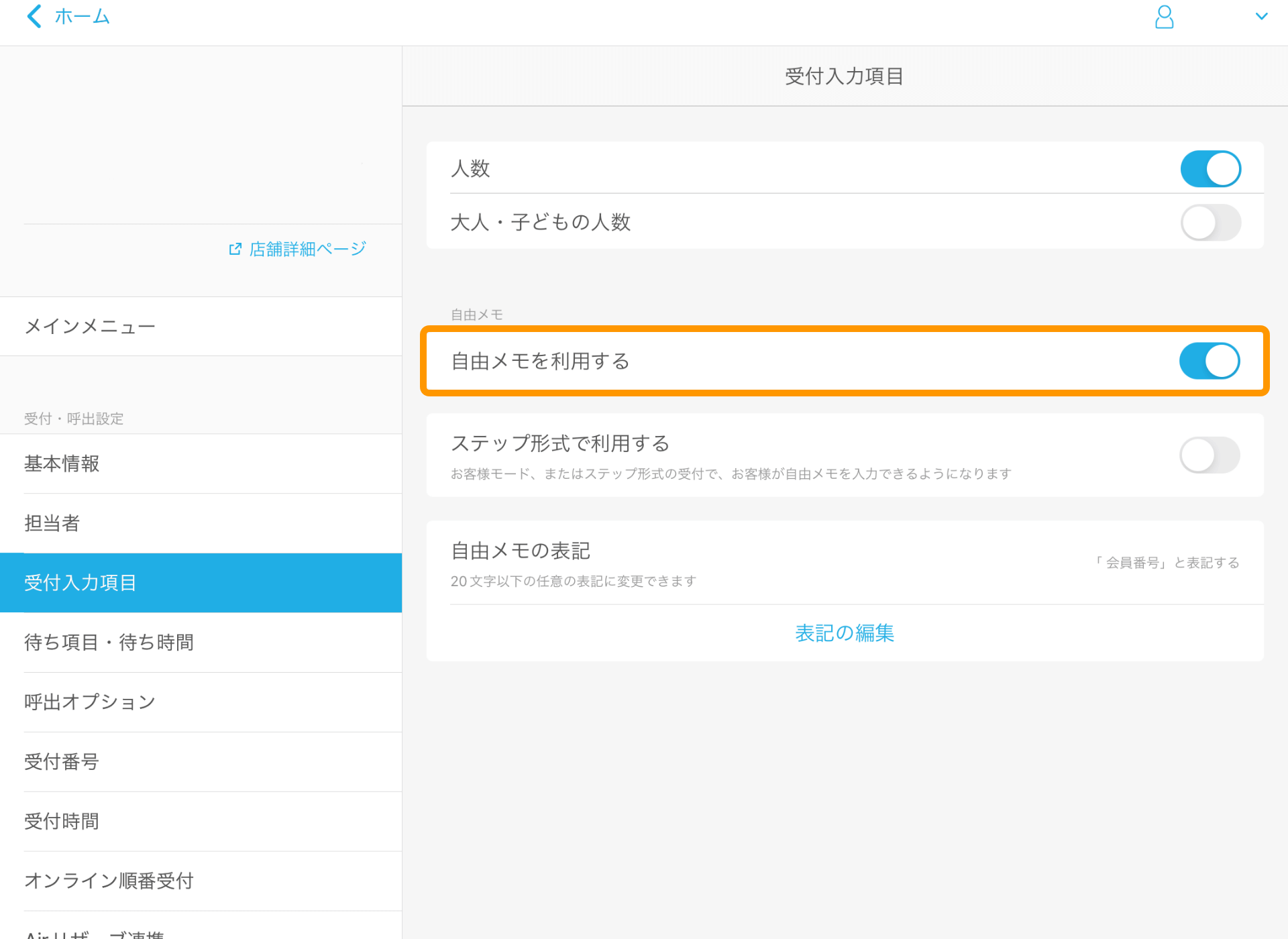Expand the chevron dropdown at top right
The image size is (1288, 939).
point(1264,16)
